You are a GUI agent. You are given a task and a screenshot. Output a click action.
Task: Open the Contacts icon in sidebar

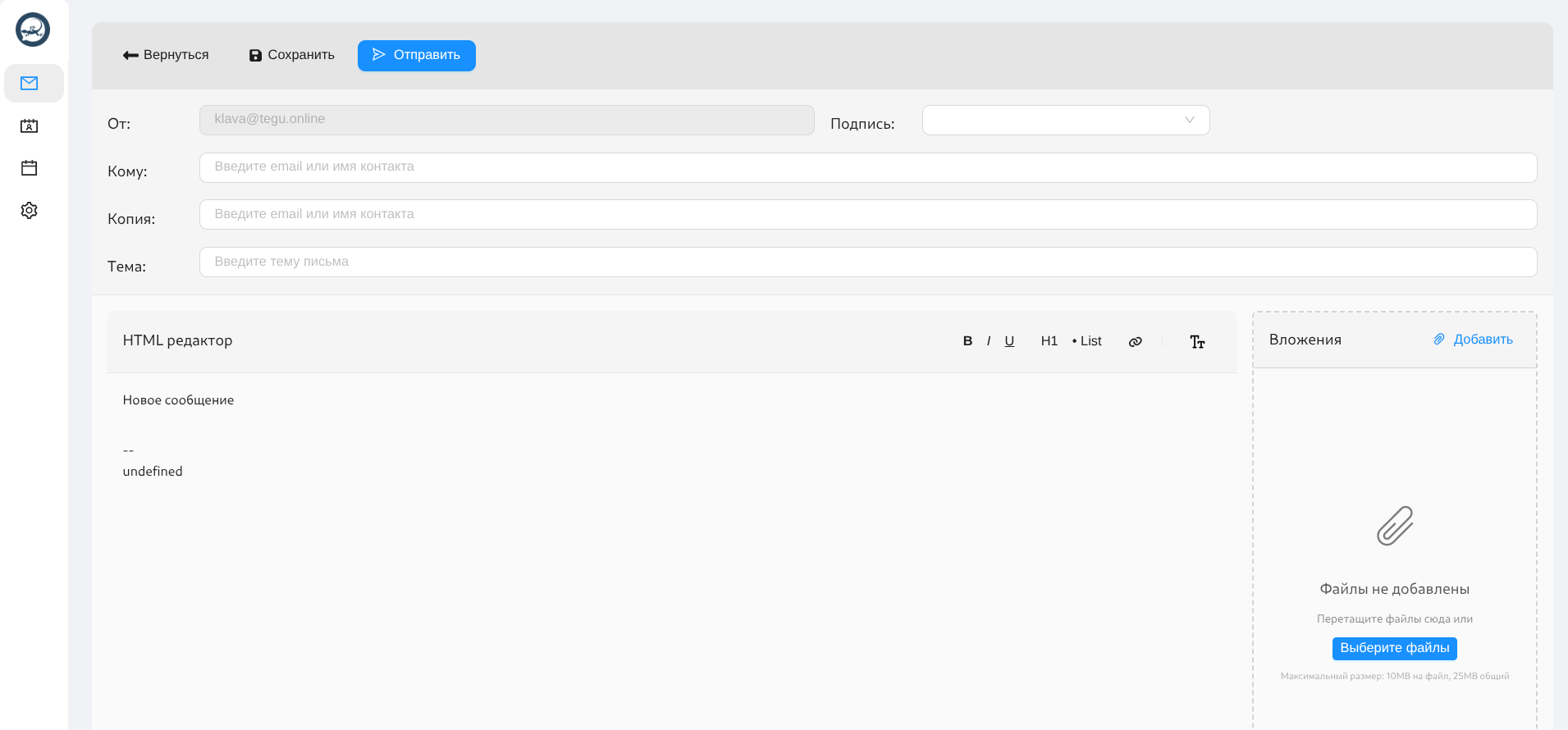tap(30, 126)
